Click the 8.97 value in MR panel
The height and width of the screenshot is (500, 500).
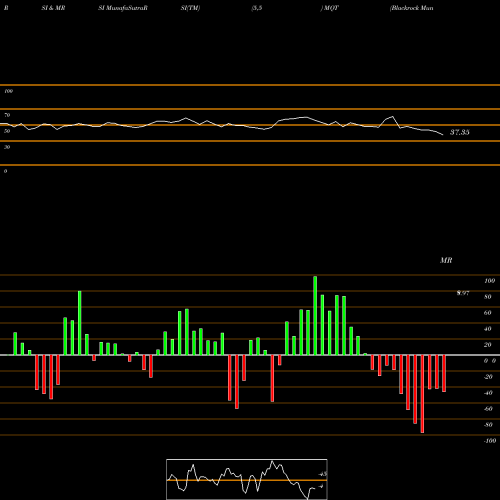pos(463,293)
